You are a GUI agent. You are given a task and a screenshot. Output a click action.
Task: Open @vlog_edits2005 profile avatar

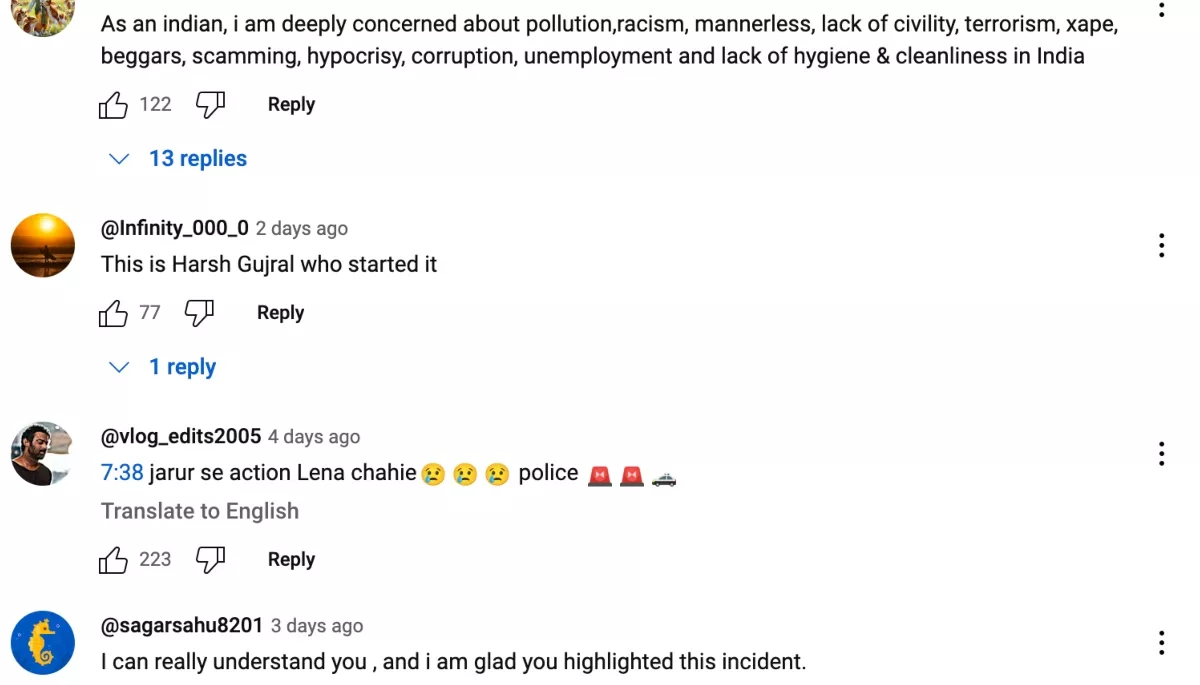click(x=42, y=454)
